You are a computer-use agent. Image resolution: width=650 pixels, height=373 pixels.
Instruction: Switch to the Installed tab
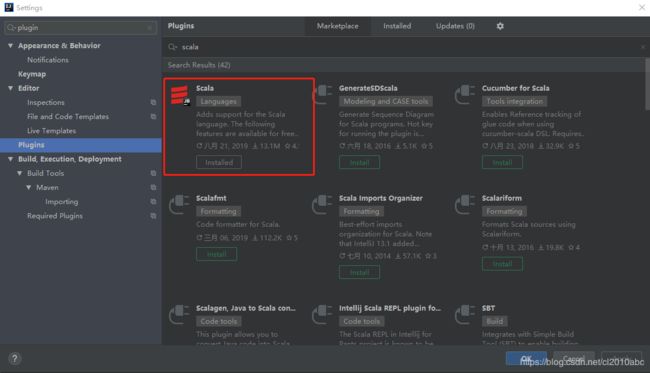pyautogui.click(x=397, y=26)
